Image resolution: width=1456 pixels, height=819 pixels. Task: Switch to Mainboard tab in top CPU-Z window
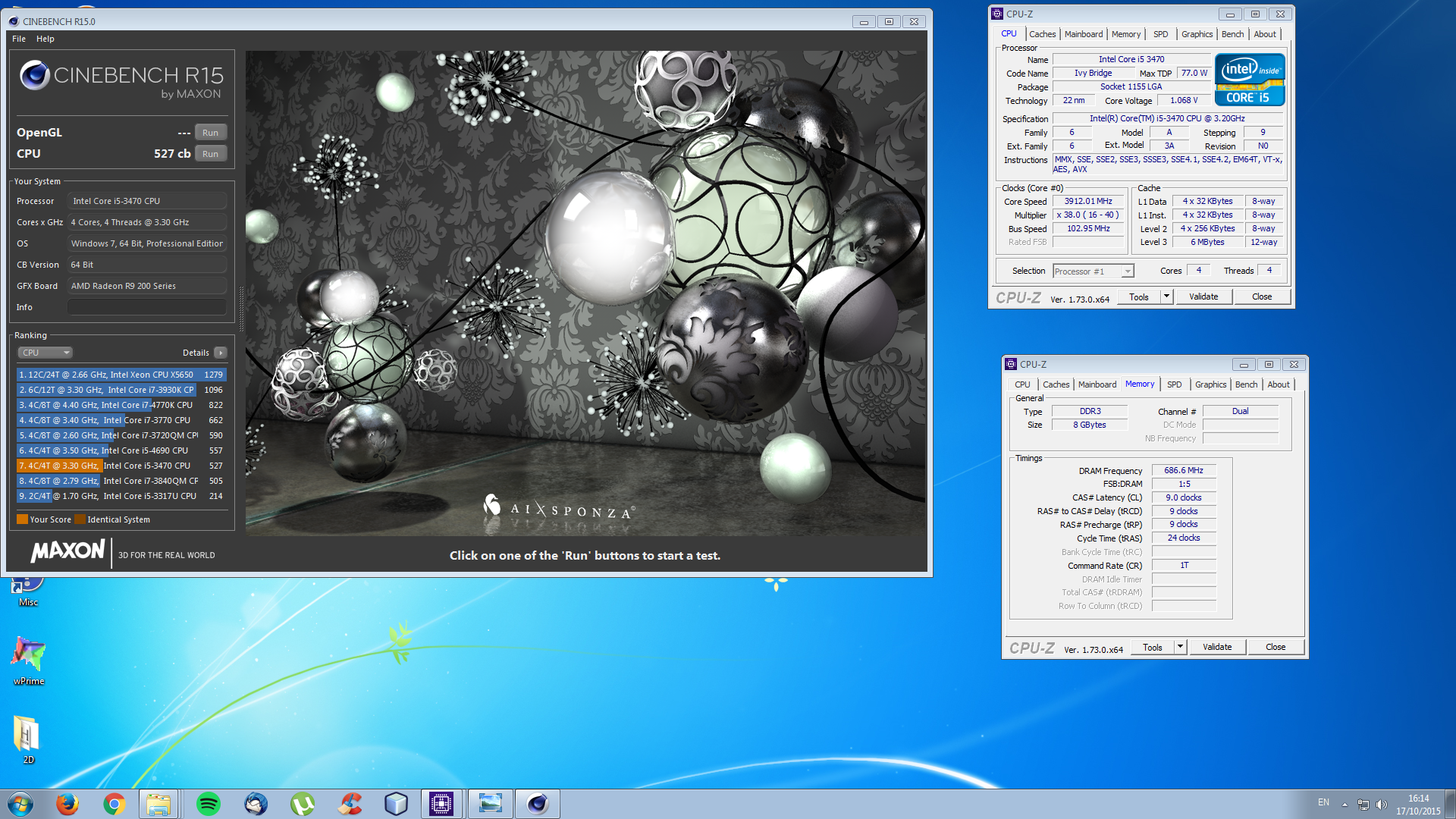tap(1084, 34)
